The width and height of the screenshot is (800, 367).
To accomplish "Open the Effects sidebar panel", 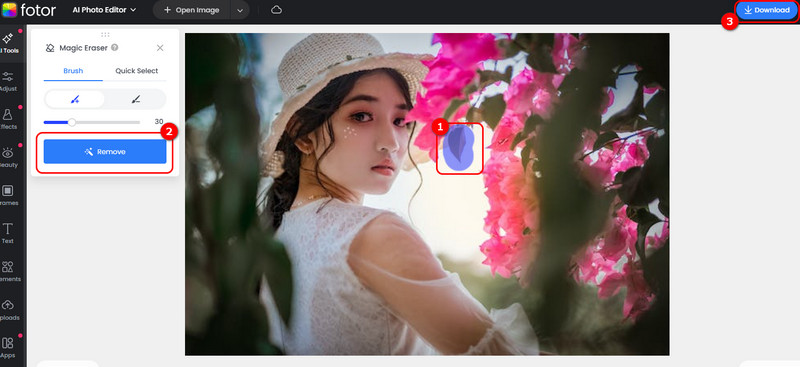I will pyautogui.click(x=8, y=119).
